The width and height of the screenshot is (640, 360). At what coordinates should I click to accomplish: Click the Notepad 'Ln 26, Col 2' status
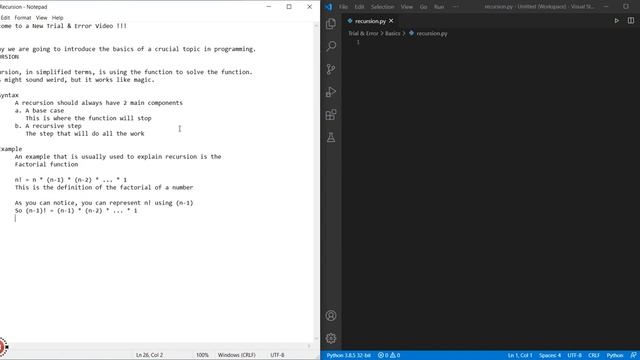[149, 355]
